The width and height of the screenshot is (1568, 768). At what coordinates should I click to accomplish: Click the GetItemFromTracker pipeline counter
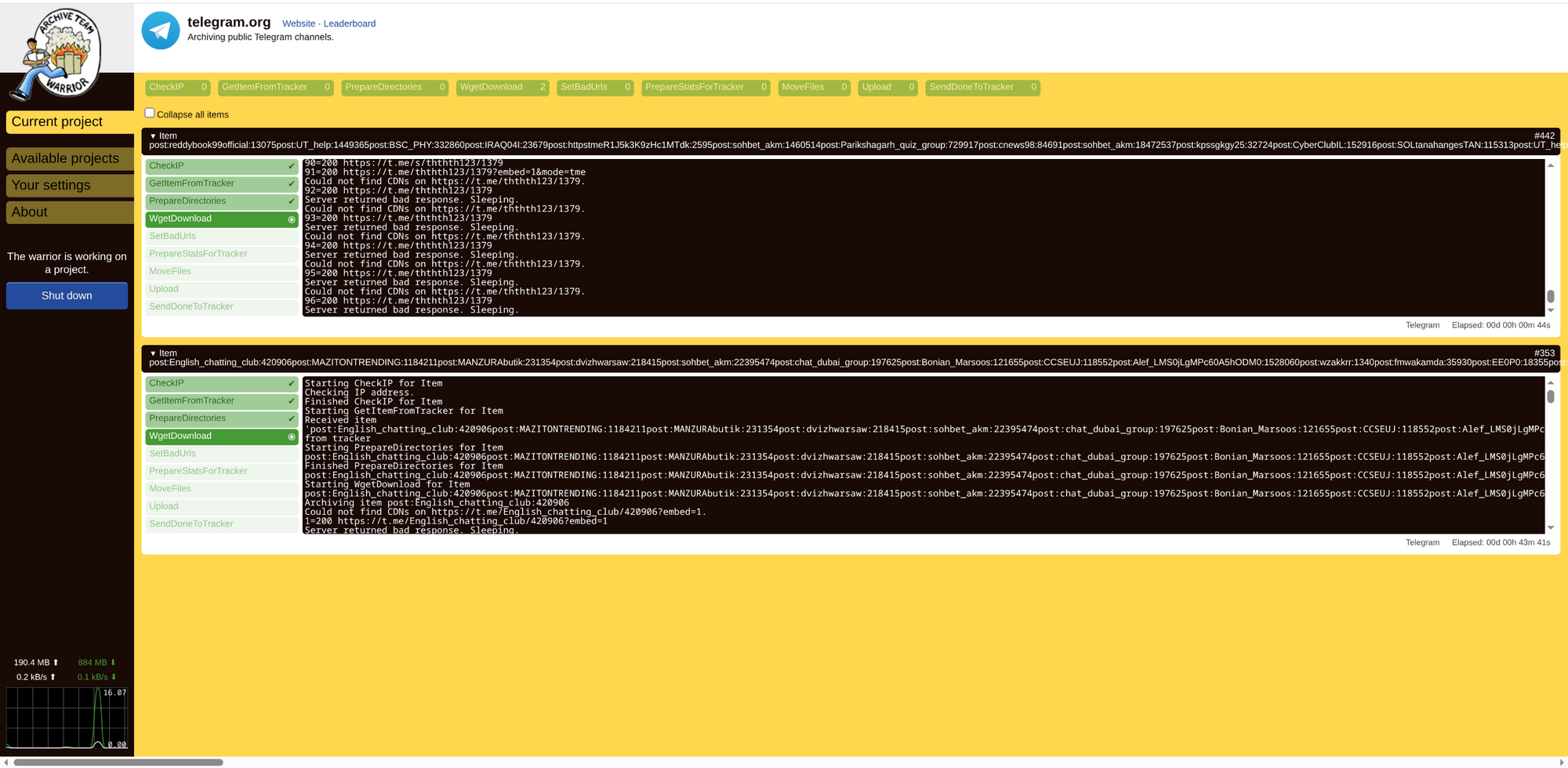(x=276, y=88)
